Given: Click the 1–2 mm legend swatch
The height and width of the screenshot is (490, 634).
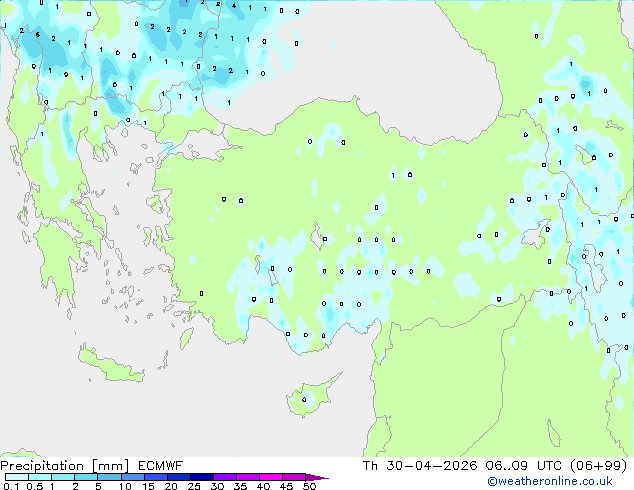Looking at the screenshot, I should point(63,477).
